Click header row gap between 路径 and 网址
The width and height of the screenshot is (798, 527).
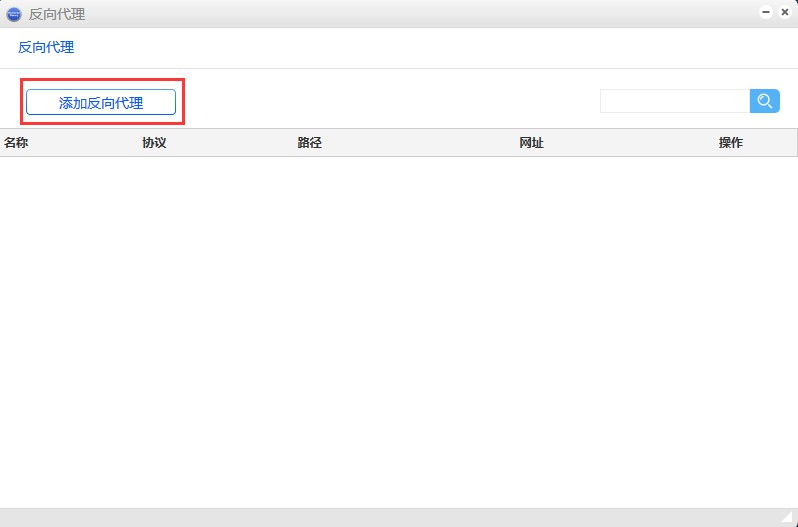[420, 143]
